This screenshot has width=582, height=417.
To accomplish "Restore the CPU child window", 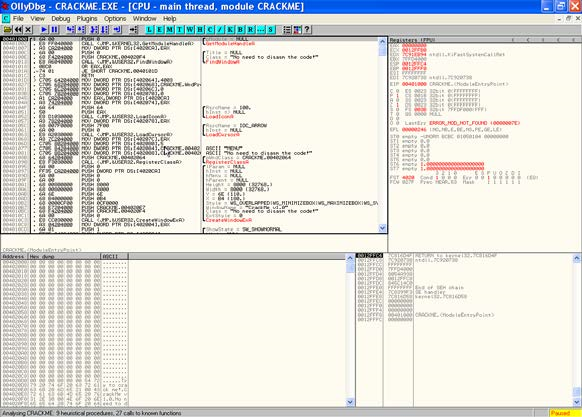I will point(568,19).
